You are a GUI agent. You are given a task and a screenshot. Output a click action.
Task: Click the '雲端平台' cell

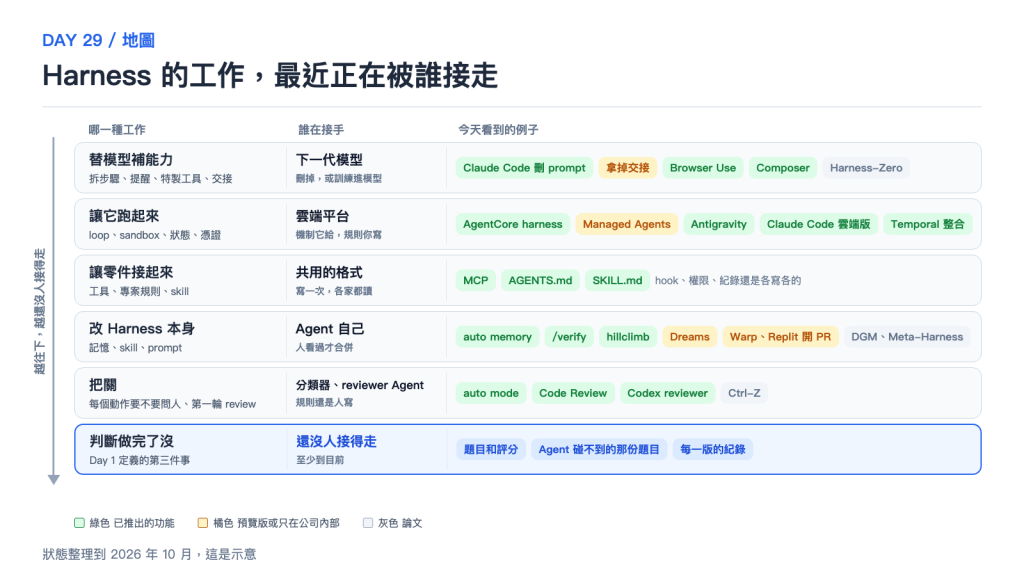[x=323, y=216]
